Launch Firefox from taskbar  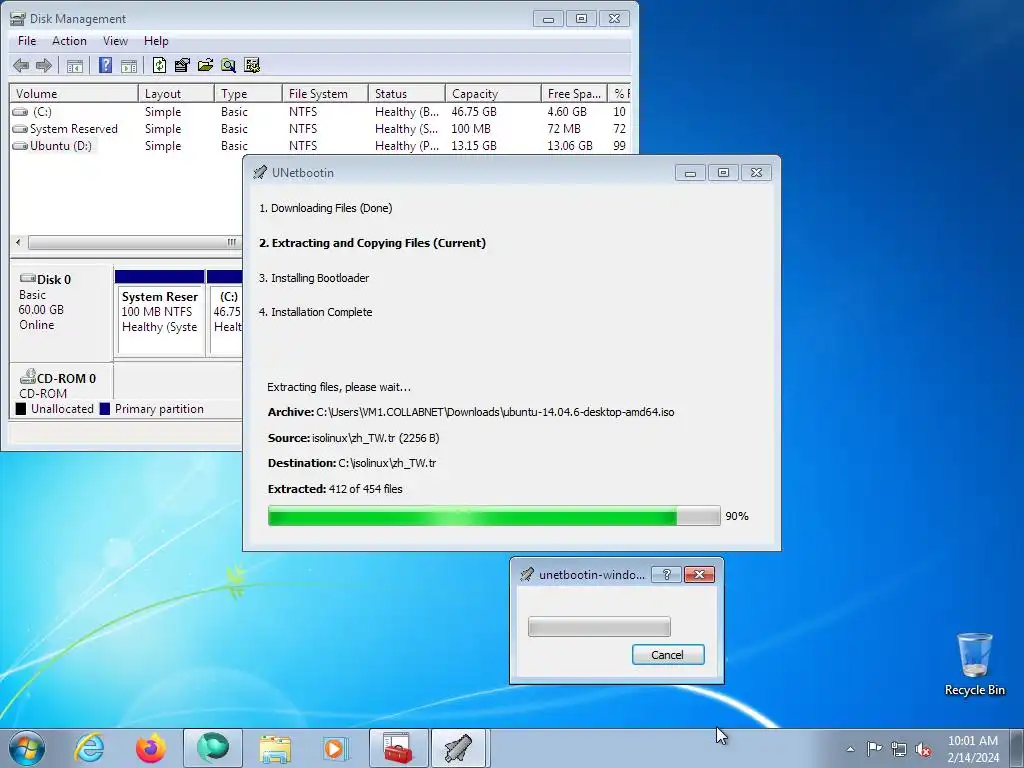pos(151,748)
